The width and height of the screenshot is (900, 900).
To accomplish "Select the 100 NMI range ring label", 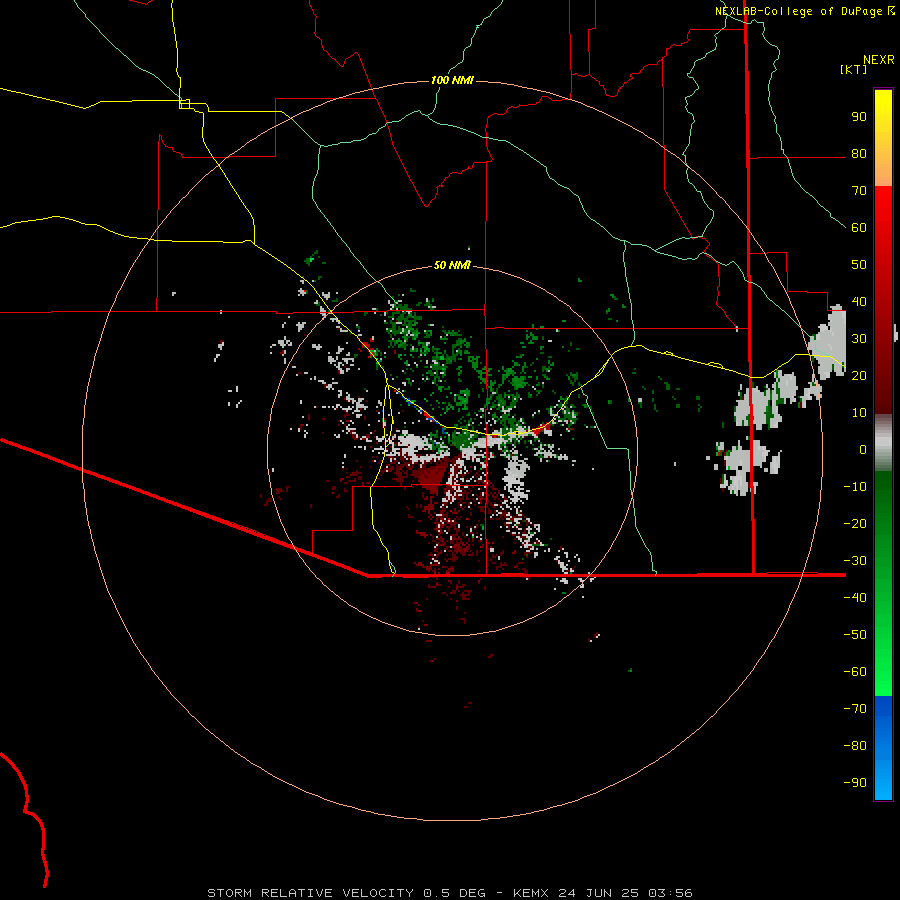I will [x=452, y=80].
